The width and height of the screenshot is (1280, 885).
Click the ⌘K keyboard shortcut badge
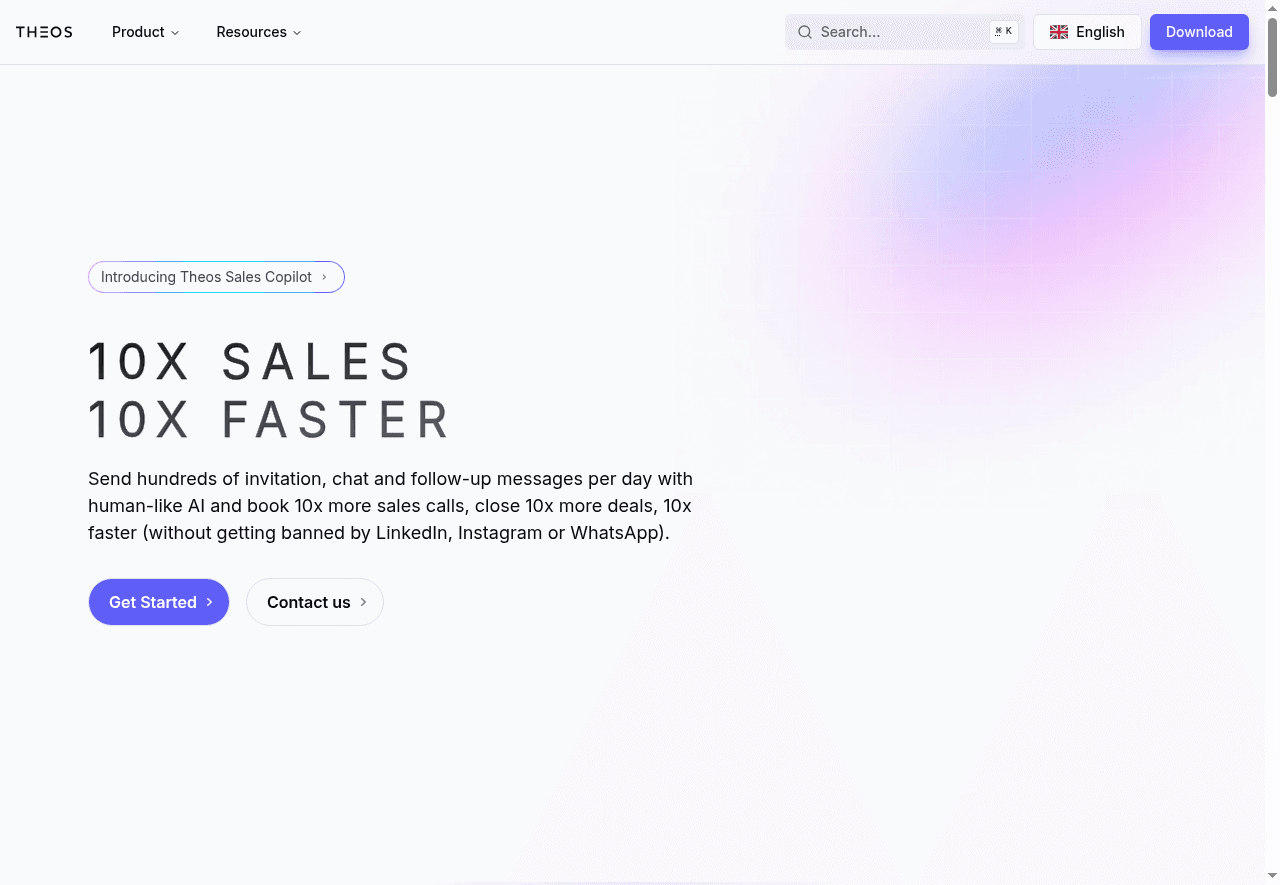tap(1003, 31)
